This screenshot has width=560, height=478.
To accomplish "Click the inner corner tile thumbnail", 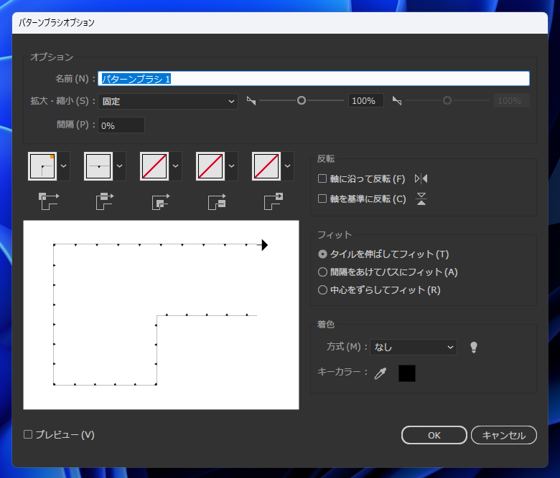I will click(x=154, y=166).
